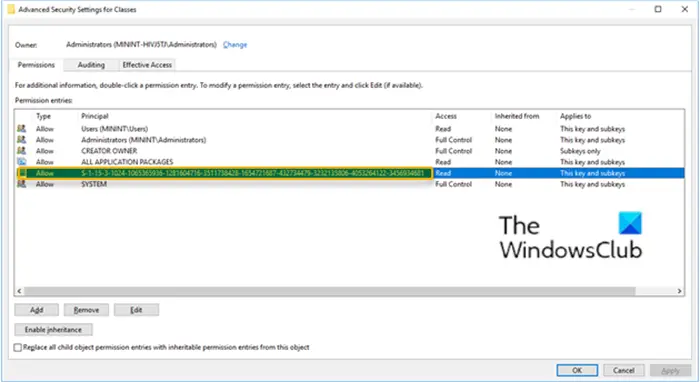Viewport: 700px width, 382px height.
Task: Change the owner via Change link
Action: point(235,45)
